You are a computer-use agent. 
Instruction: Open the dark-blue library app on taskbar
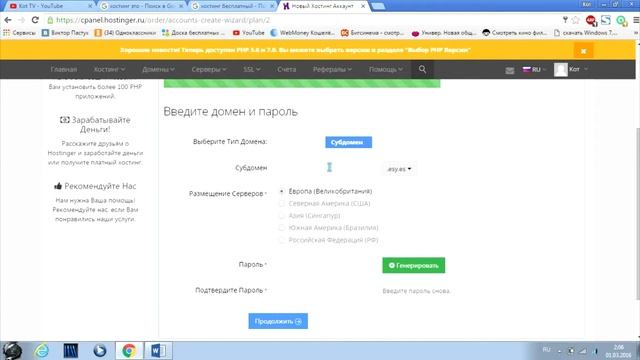71,351
